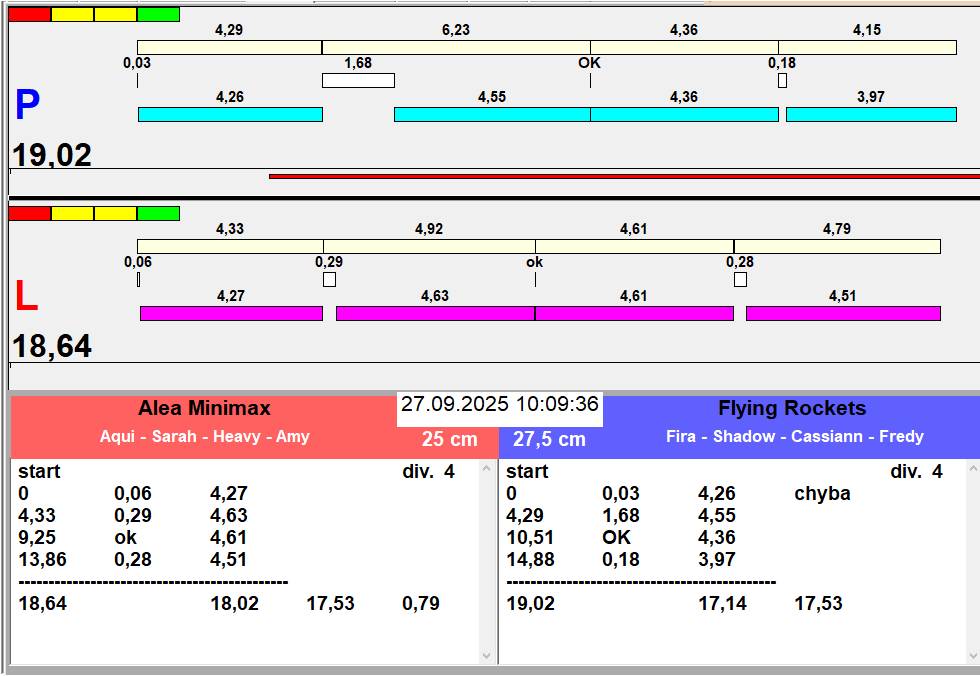
Task: Click the red start light in lane P
Action: 29,14
